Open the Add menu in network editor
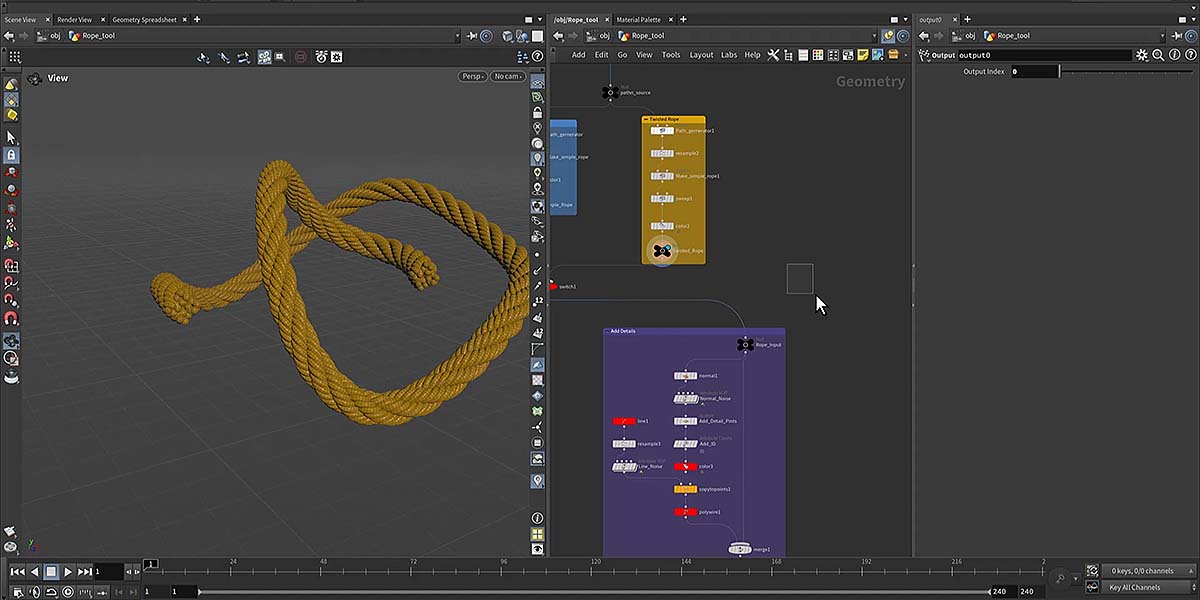The height and width of the screenshot is (600, 1200). [579, 55]
